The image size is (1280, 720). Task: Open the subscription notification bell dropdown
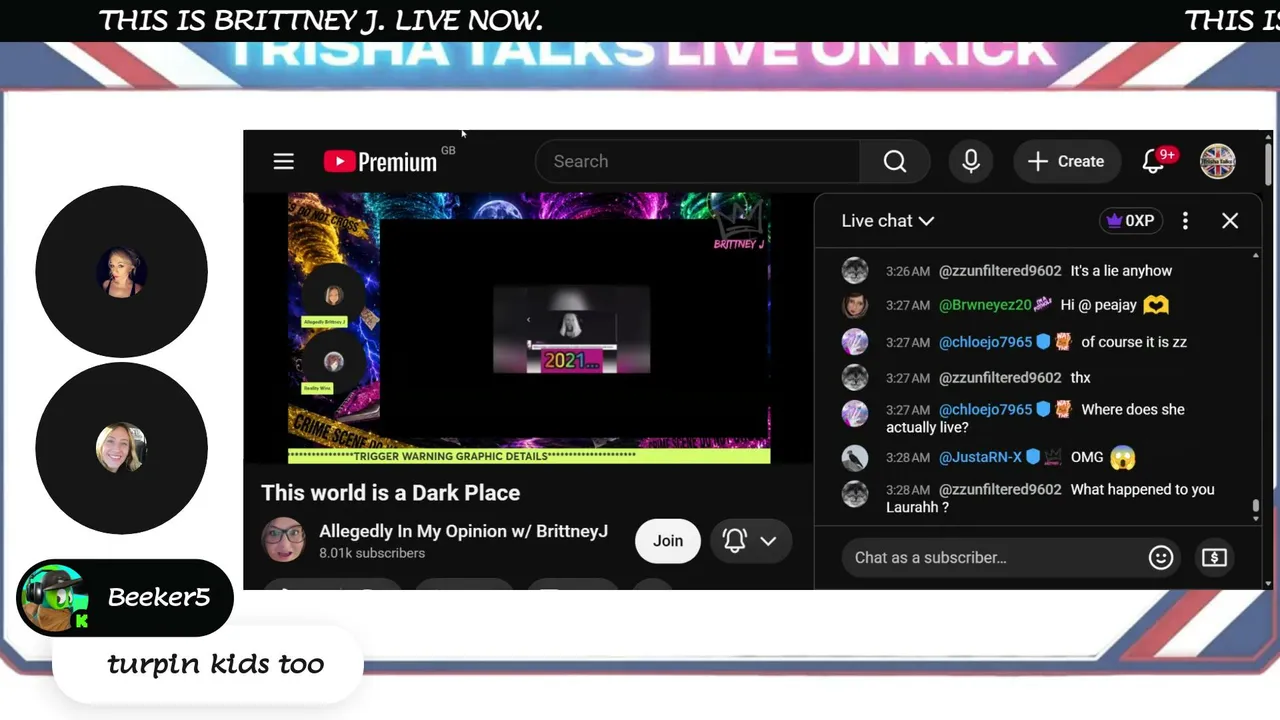750,541
